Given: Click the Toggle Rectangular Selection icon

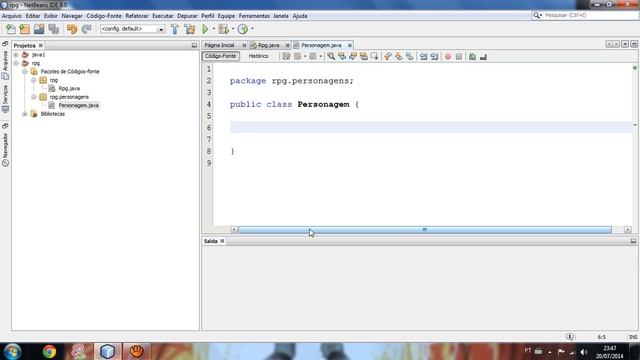Looking at the screenshot, I should click(x=374, y=57).
